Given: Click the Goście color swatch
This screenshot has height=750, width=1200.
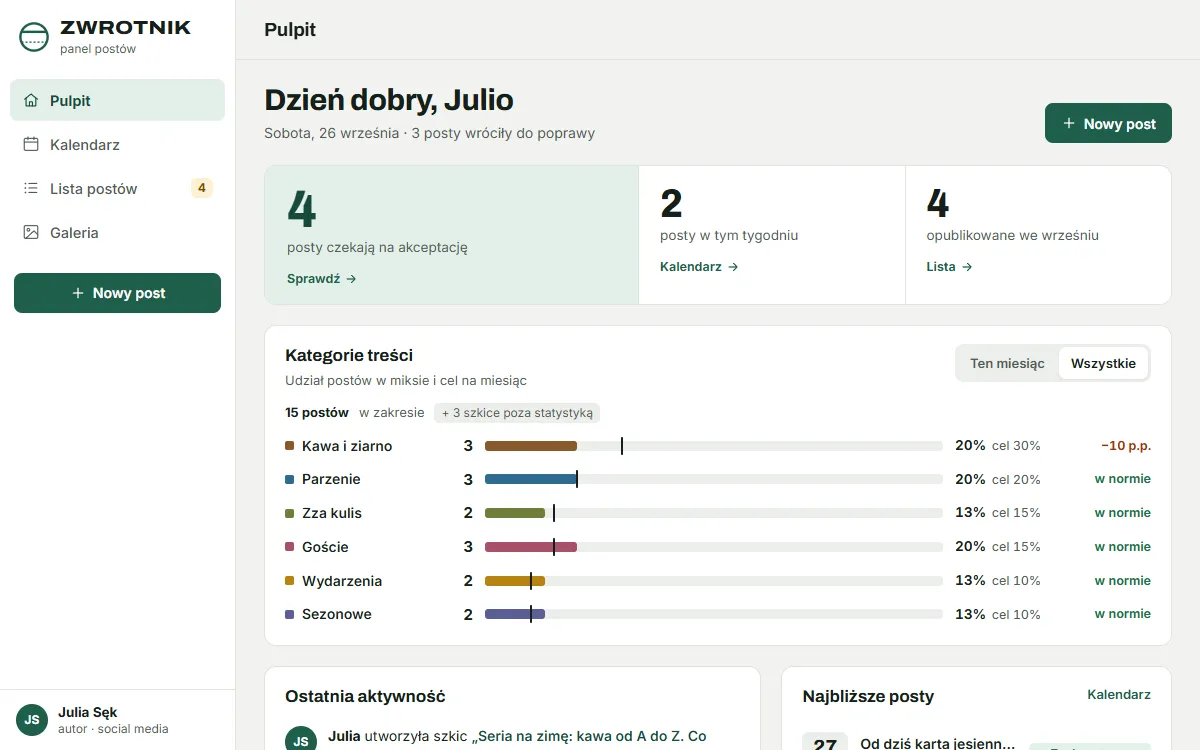Looking at the screenshot, I should point(290,547).
